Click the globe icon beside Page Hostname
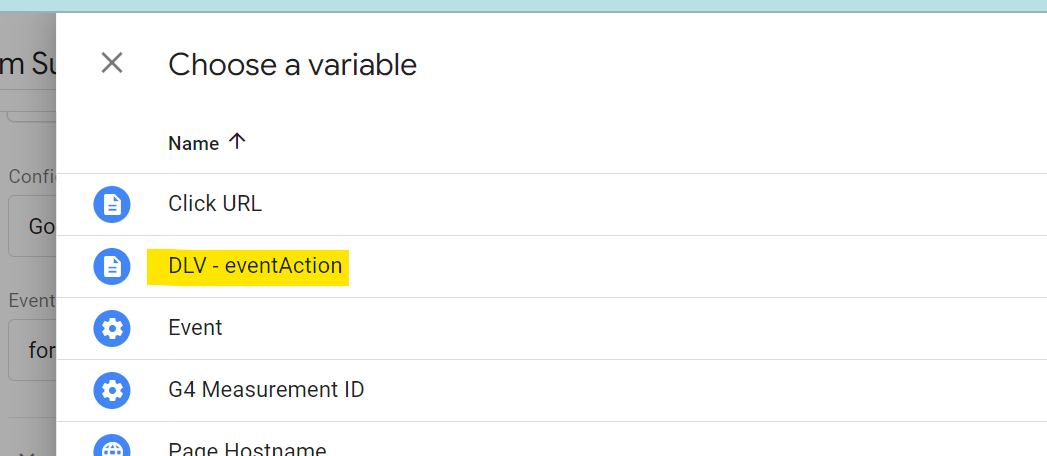This screenshot has width=1047, height=456. (x=112, y=445)
